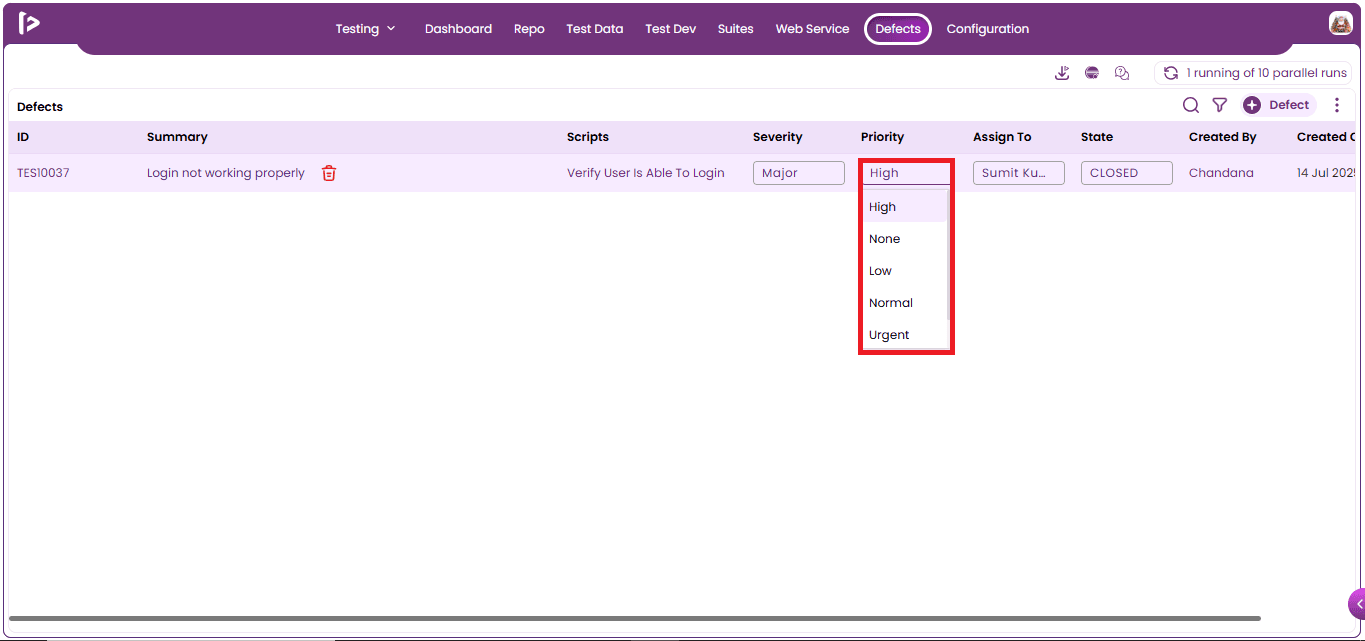This screenshot has height=641, width=1365.
Task: Open the Test Data tab
Action: pos(595,29)
